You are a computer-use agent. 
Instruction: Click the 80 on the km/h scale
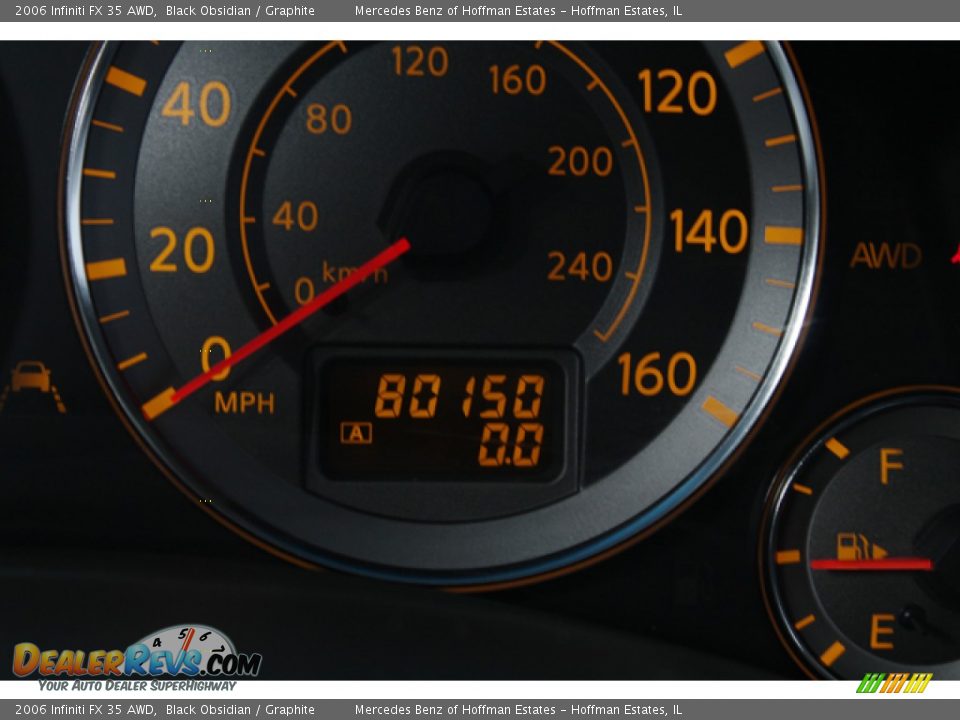[329, 119]
